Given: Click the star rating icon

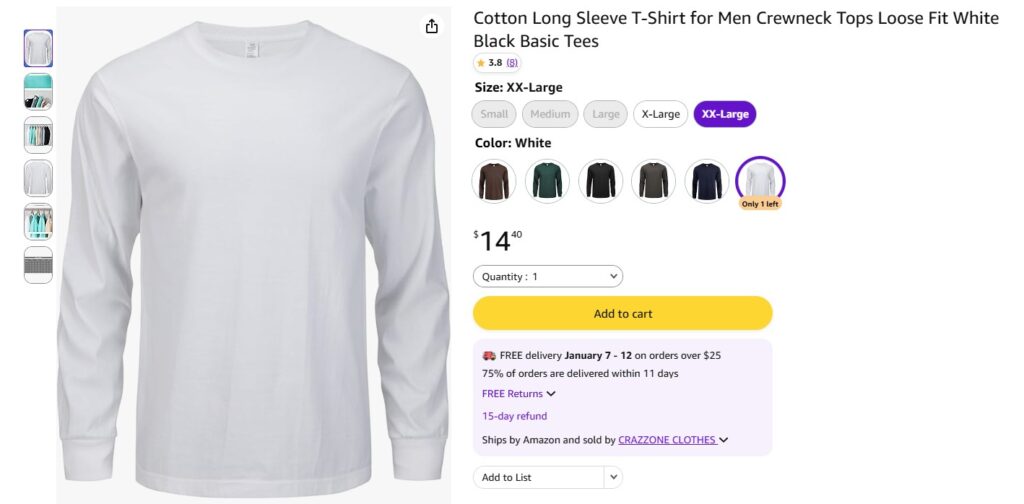Looking at the screenshot, I should click(480, 63).
